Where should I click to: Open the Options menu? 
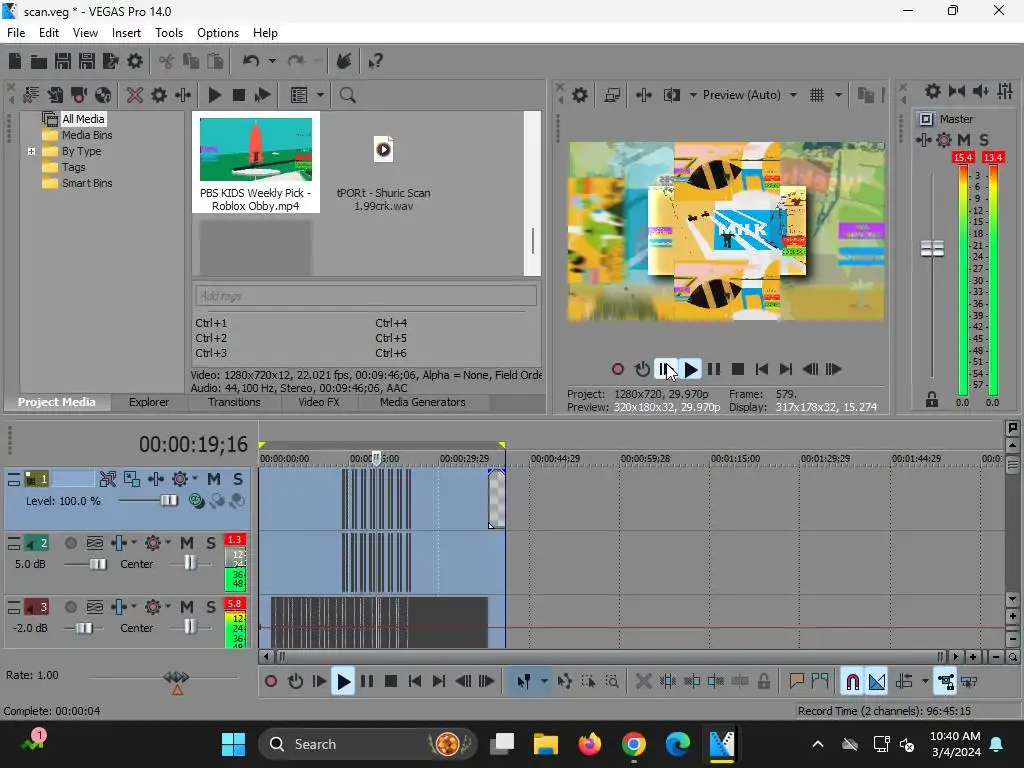pos(217,33)
